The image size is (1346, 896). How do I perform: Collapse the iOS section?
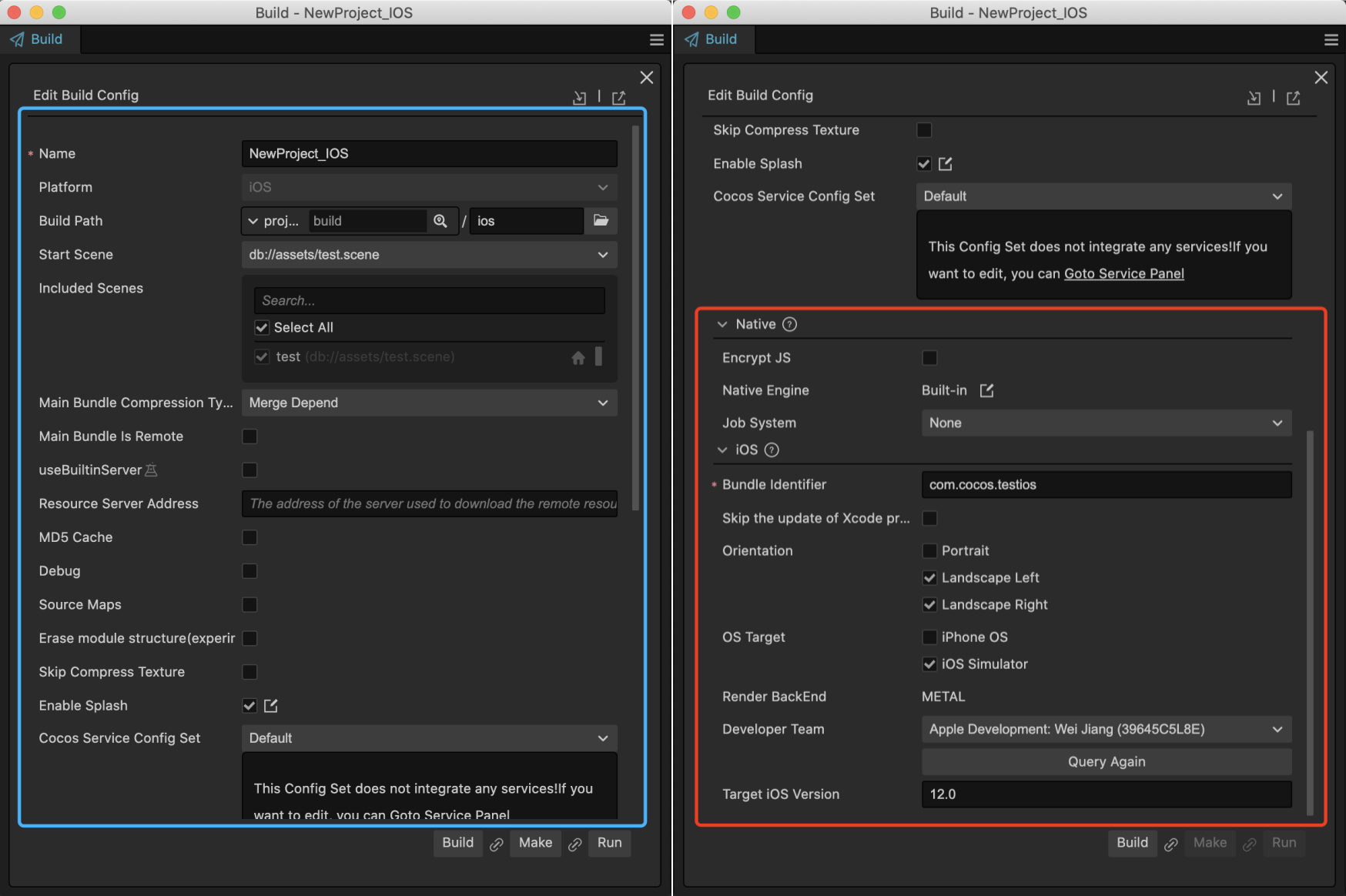(x=722, y=450)
